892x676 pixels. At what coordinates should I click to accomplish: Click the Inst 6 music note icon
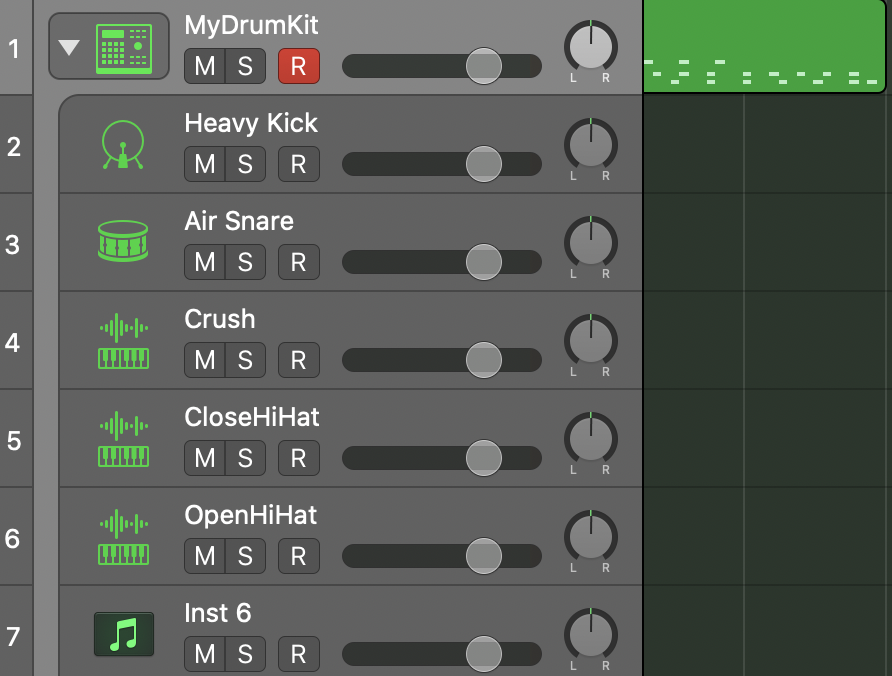point(123,634)
